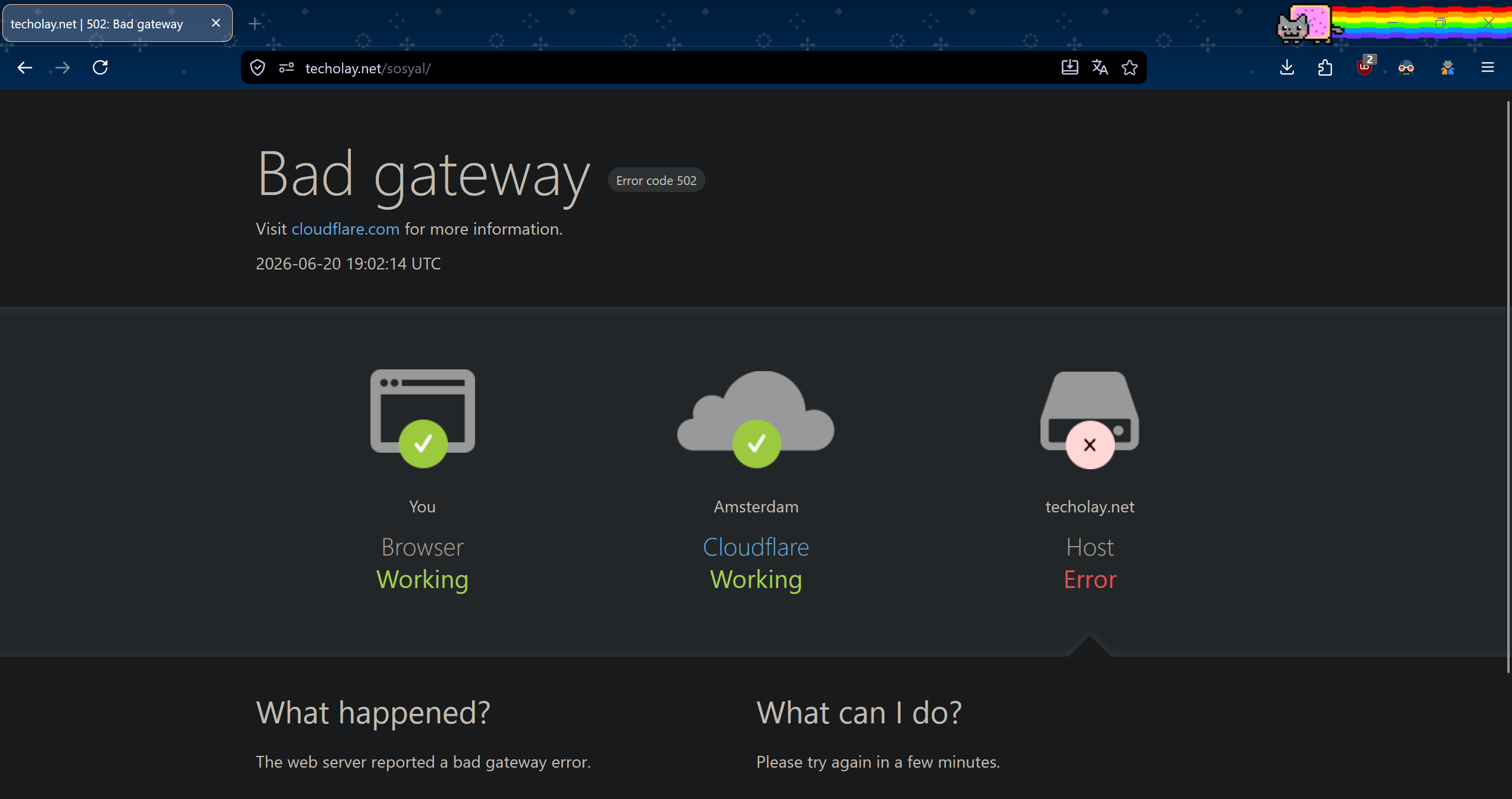Click the forward navigation arrow
This screenshot has width=1512, height=799.
pyautogui.click(x=63, y=68)
